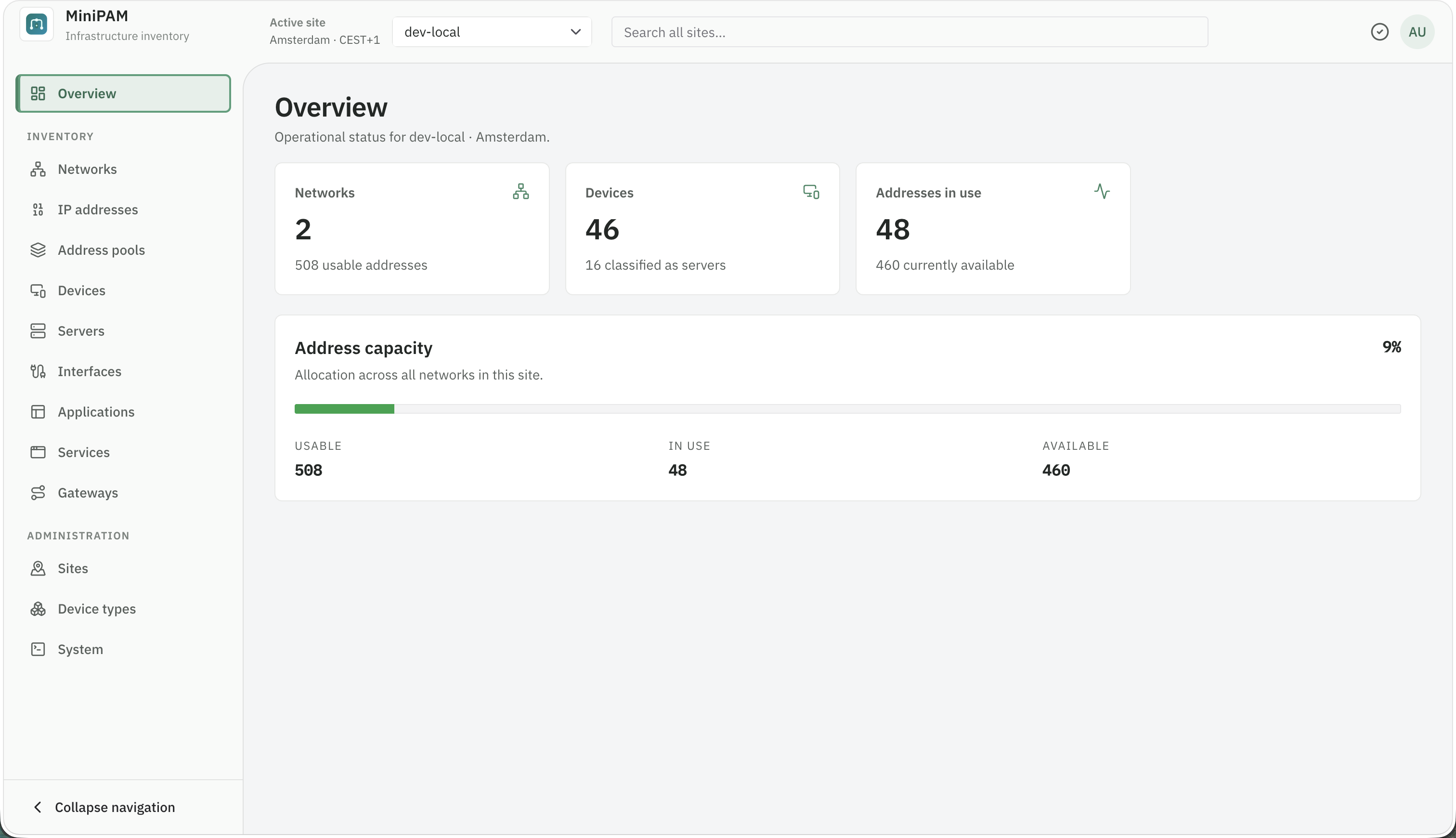Click the activity icon on Addresses card
The image size is (1456, 838).
(x=1102, y=192)
